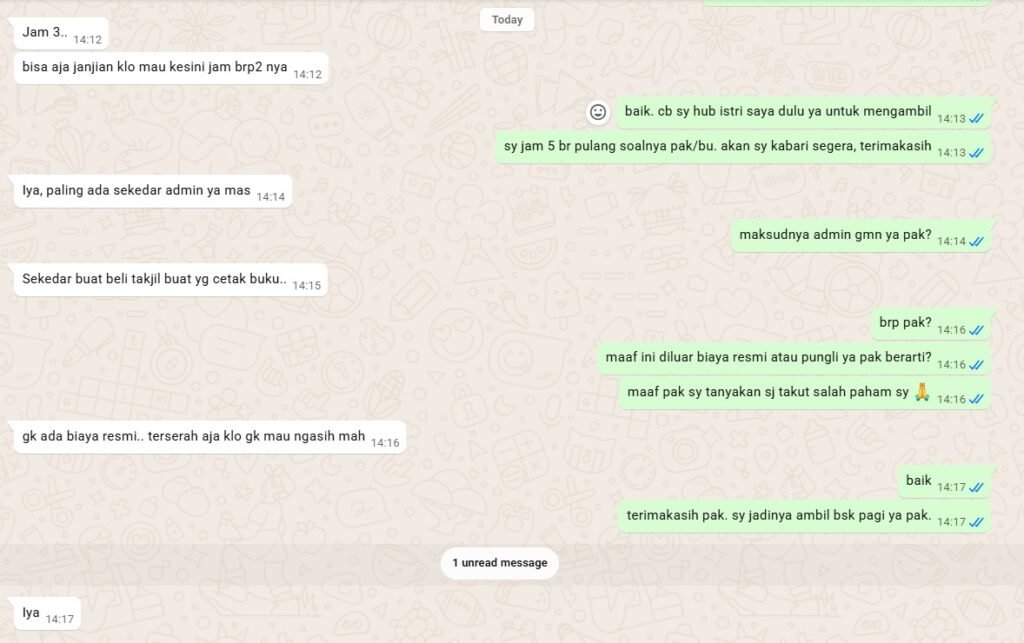The height and width of the screenshot is (643, 1024).
Task: Click the 1 unread message marker
Action: 500,563
